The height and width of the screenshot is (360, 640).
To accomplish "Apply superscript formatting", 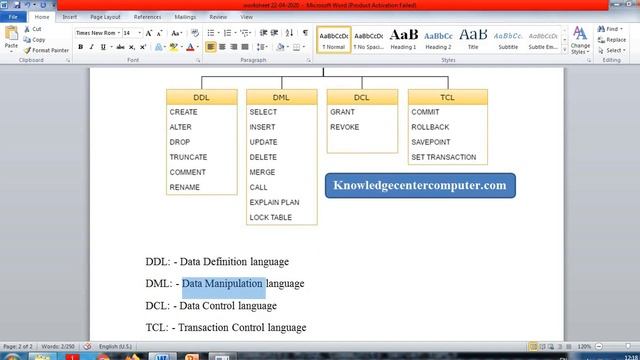I will pyautogui.click(x=143, y=47).
